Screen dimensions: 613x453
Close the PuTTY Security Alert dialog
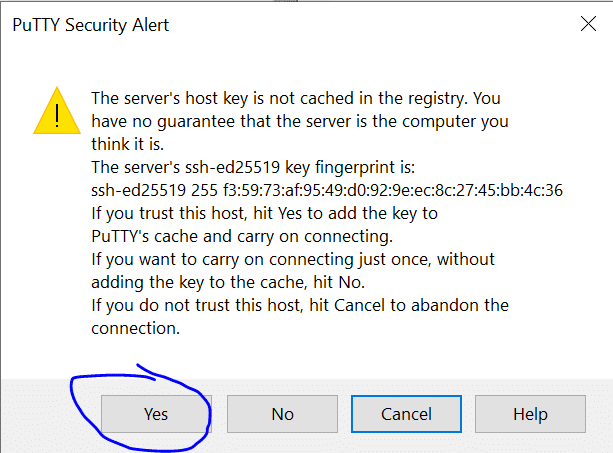588,24
